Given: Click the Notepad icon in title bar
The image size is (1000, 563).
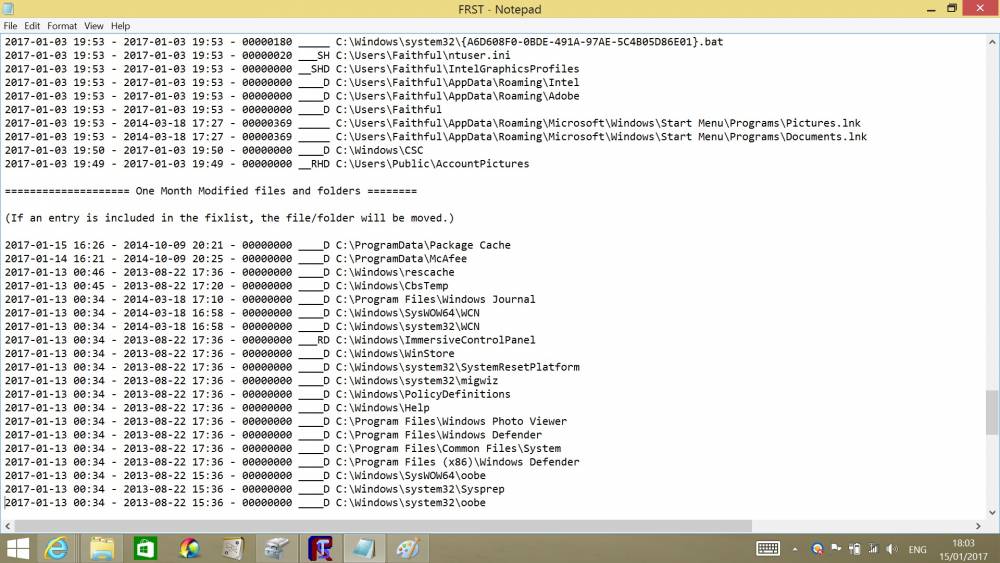Looking at the screenshot, I should (8, 8).
